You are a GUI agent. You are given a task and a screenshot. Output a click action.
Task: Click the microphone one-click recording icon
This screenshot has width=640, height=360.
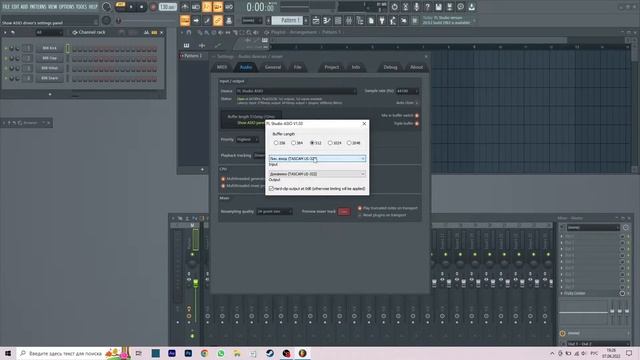416,7
